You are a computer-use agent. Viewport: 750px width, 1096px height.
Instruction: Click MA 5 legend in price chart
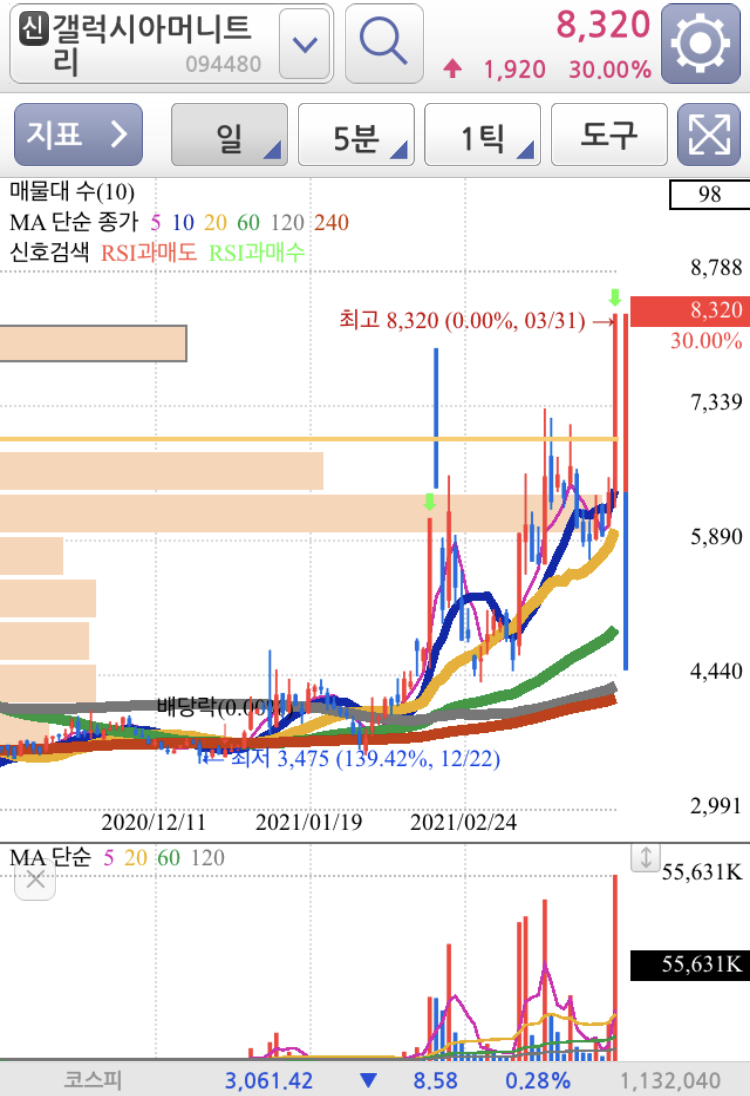coord(155,222)
